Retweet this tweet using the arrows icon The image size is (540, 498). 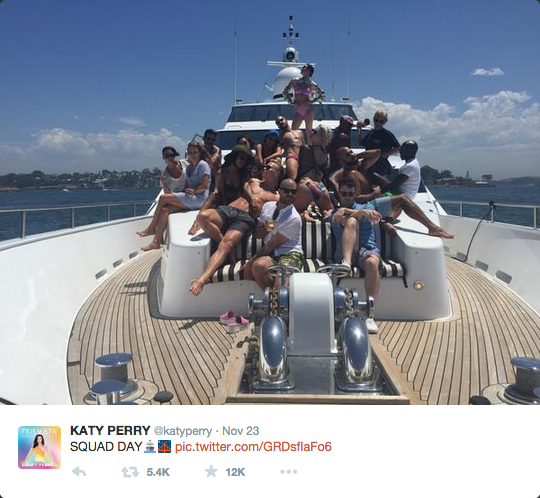[130, 472]
